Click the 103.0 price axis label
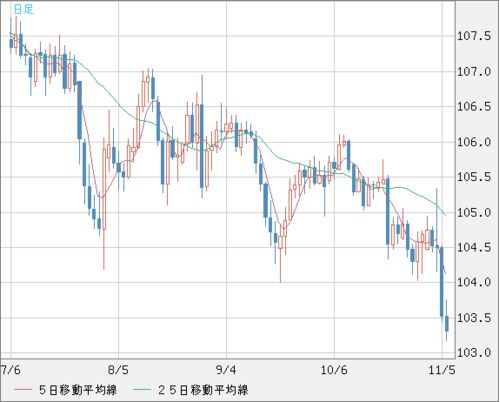Image resolution: width=500 pixels, height=402 pixels. click(x=474, y=353)
